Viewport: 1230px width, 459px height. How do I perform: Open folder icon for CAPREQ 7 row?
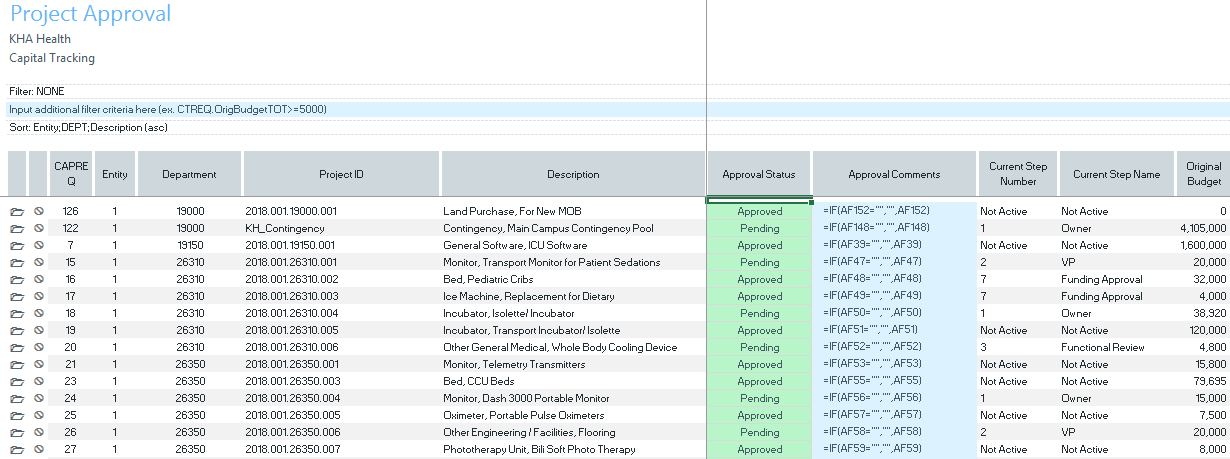[17, 246]
